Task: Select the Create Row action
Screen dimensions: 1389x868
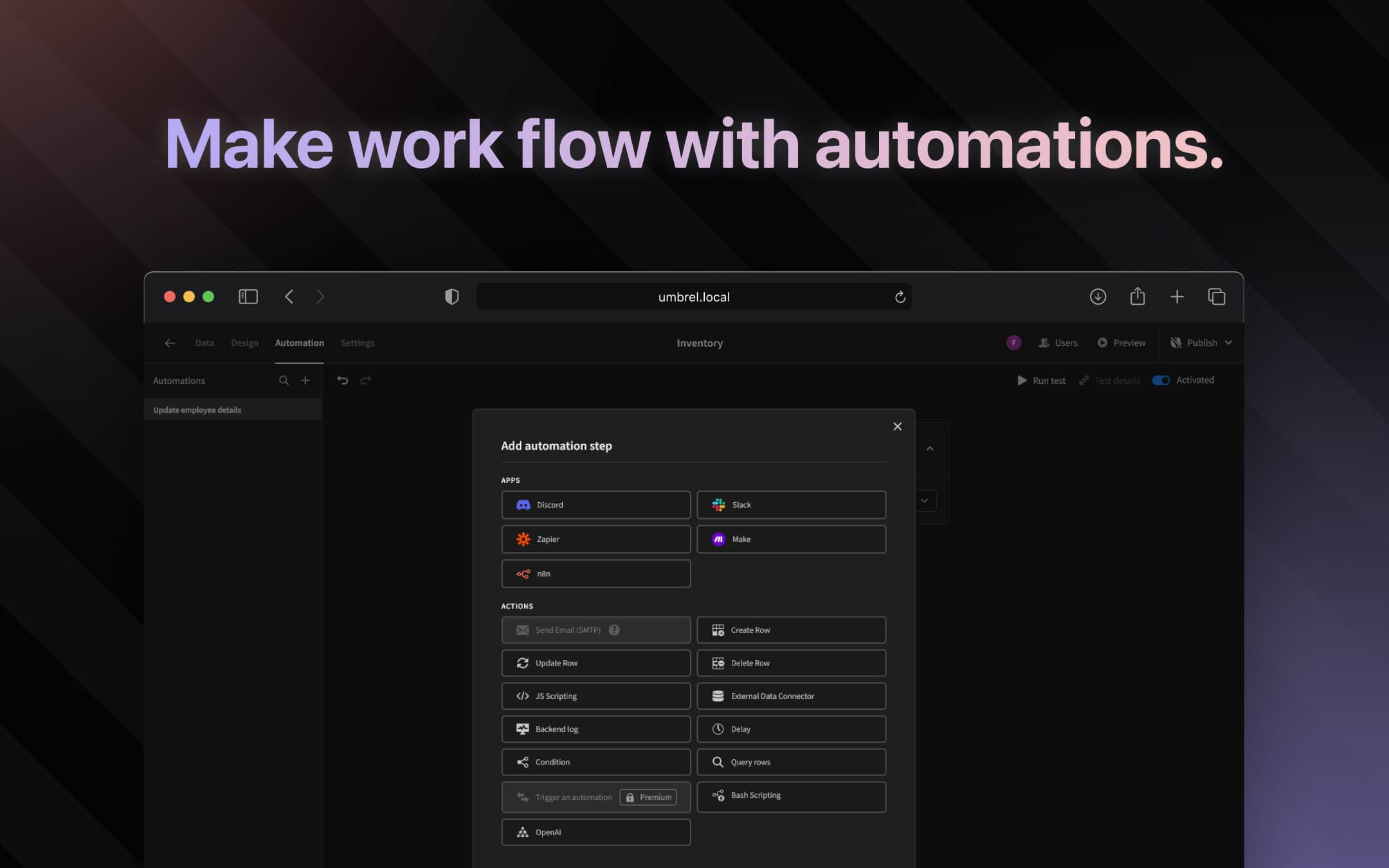Action: point(790,629)
